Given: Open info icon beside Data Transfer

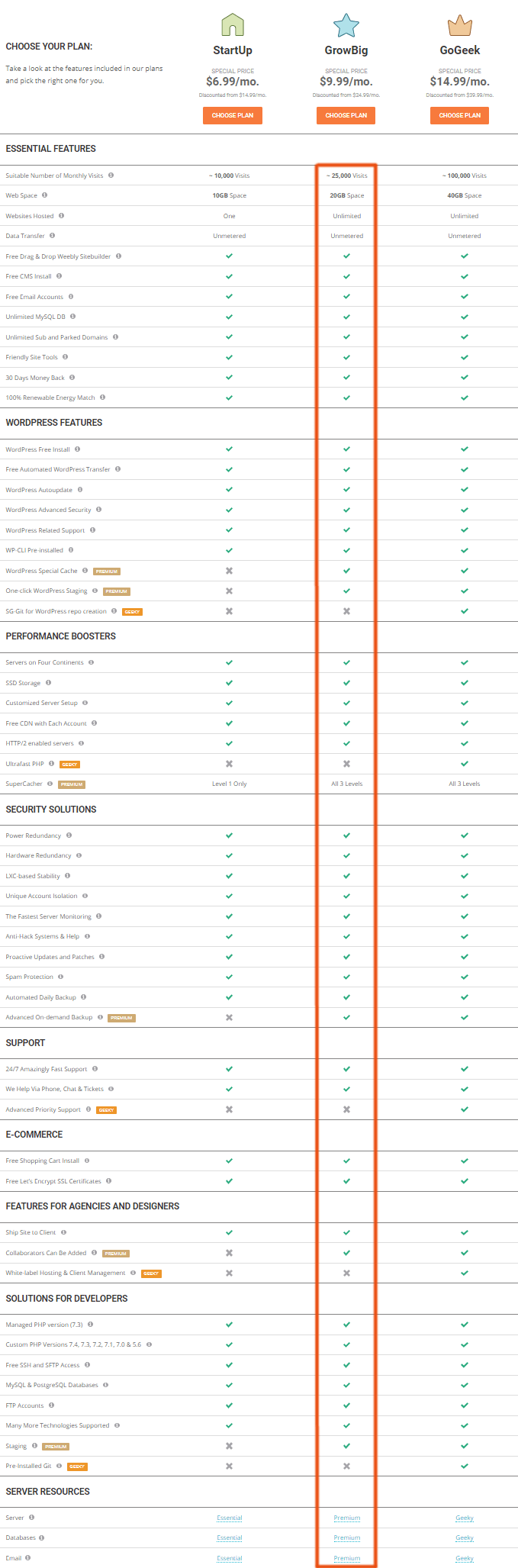Looking at the screenshot, I should (52, 236).
